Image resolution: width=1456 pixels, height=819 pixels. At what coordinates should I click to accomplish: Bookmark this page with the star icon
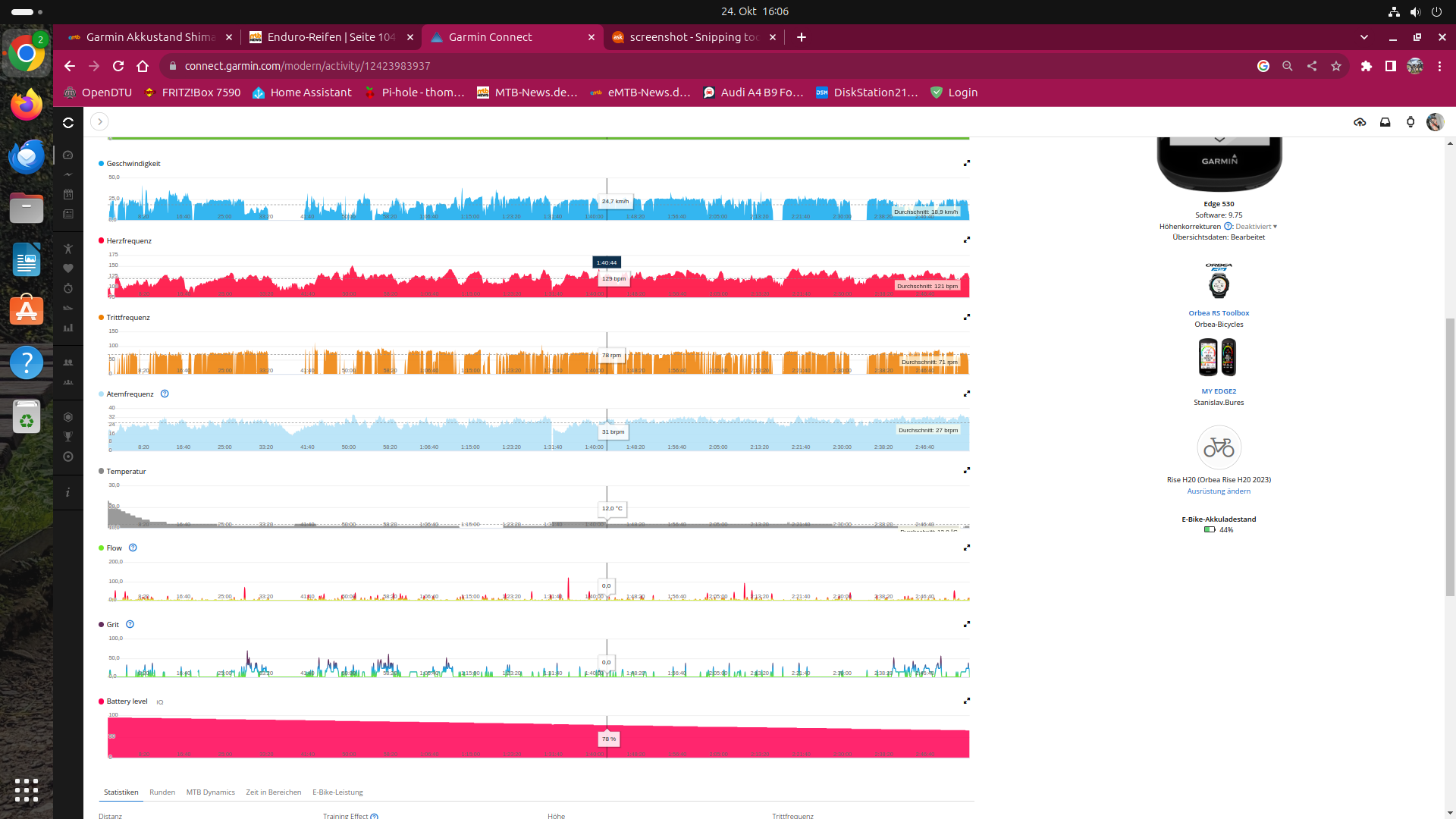[x=1335, y=66]
